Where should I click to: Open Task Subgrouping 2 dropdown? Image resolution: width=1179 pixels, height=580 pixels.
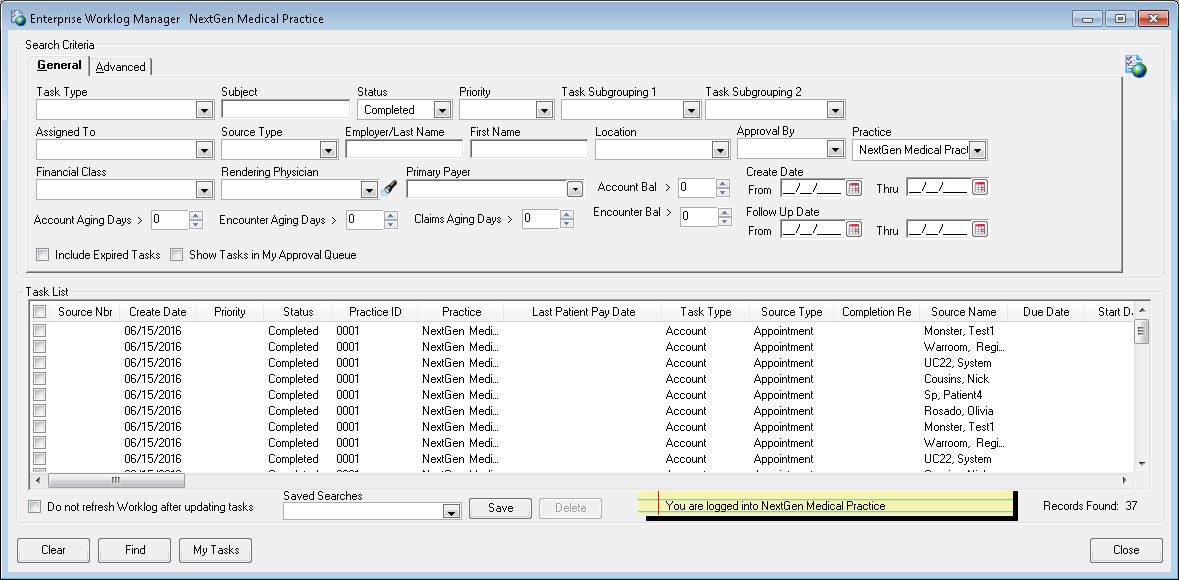835,111
